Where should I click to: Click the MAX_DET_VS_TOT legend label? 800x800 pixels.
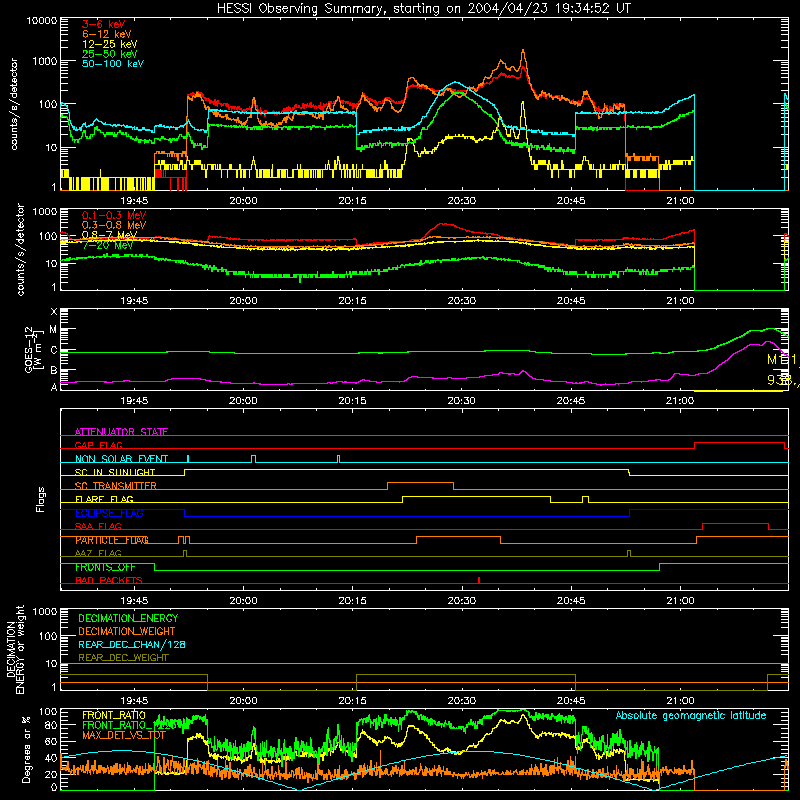pyautogui.click(x=124, y=735)
